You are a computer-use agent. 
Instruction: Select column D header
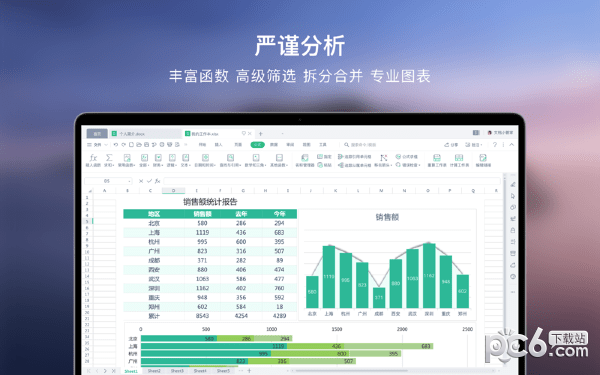click(173, 191)
